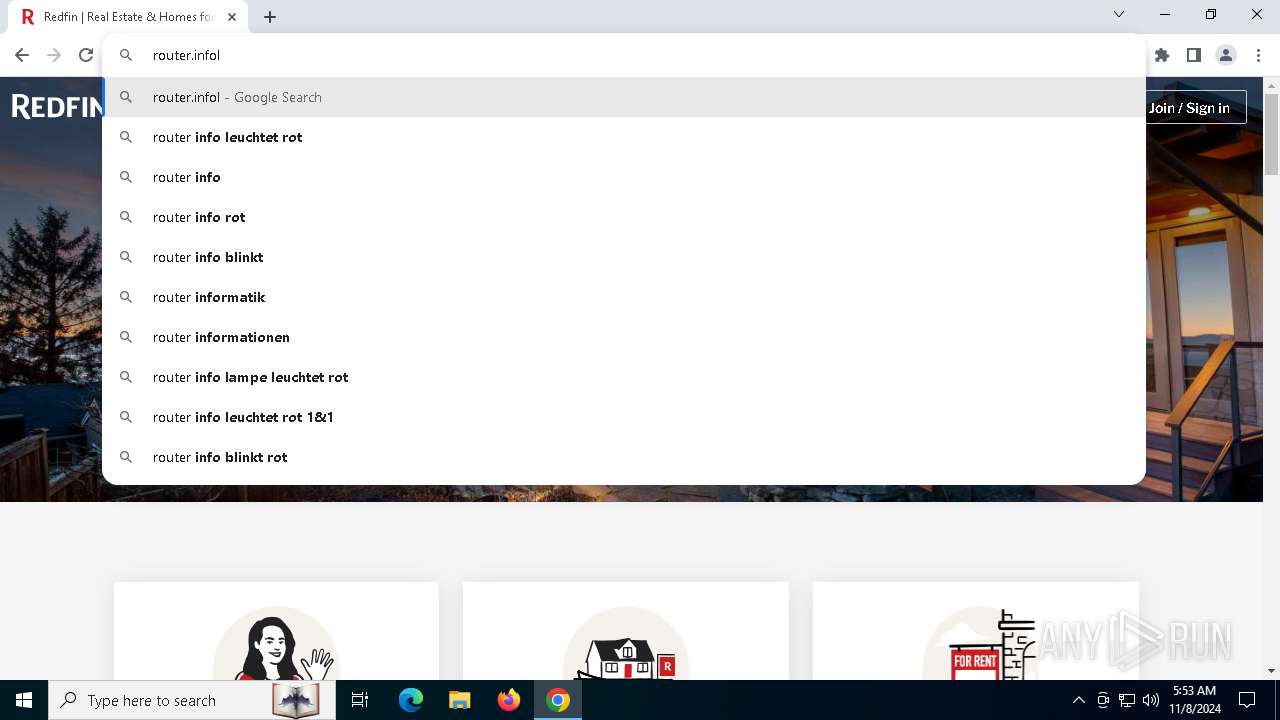1280x720 pixels.
Task: Launch Microsoft Edge from taskbar
Action: click(411, 700)
